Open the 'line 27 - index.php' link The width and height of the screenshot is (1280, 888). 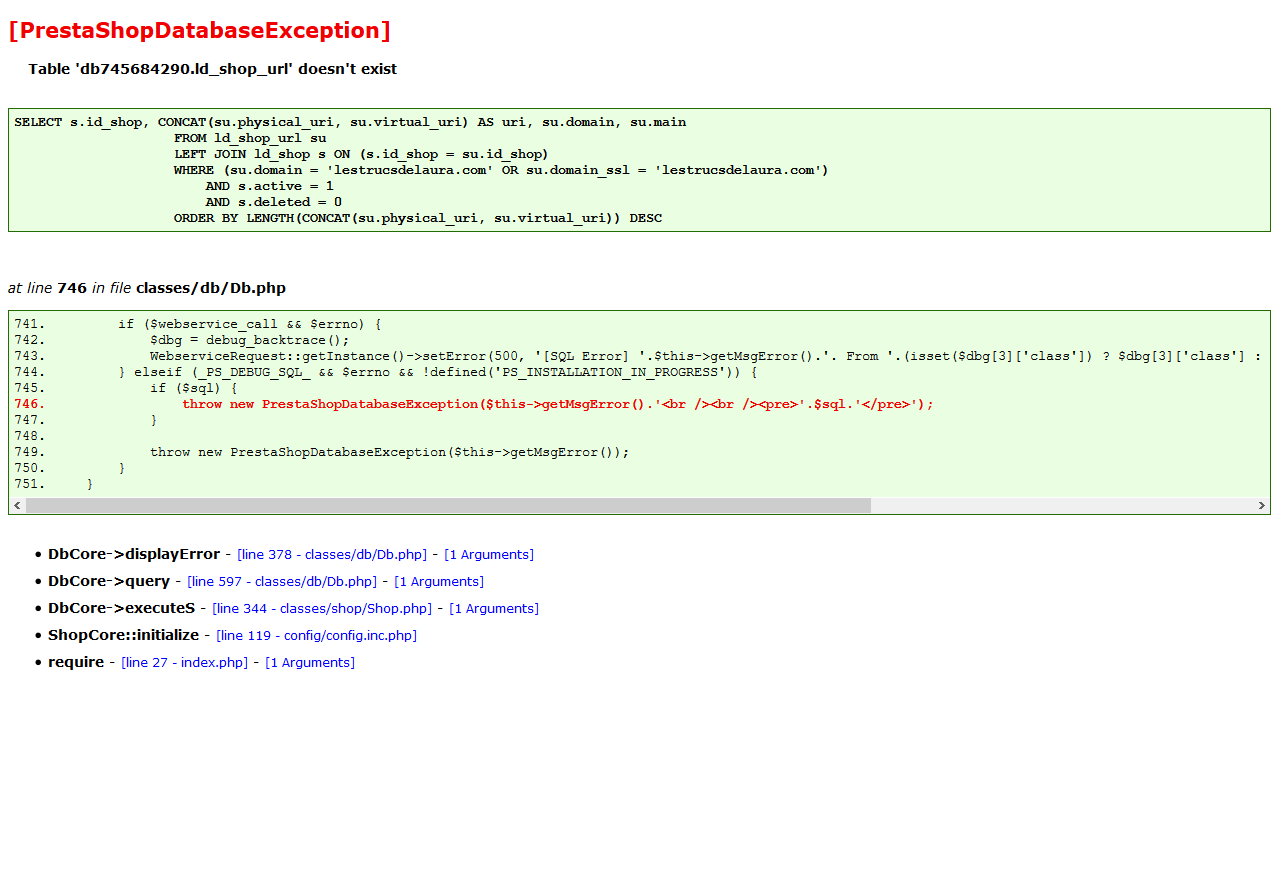click(x=184, y=662)
